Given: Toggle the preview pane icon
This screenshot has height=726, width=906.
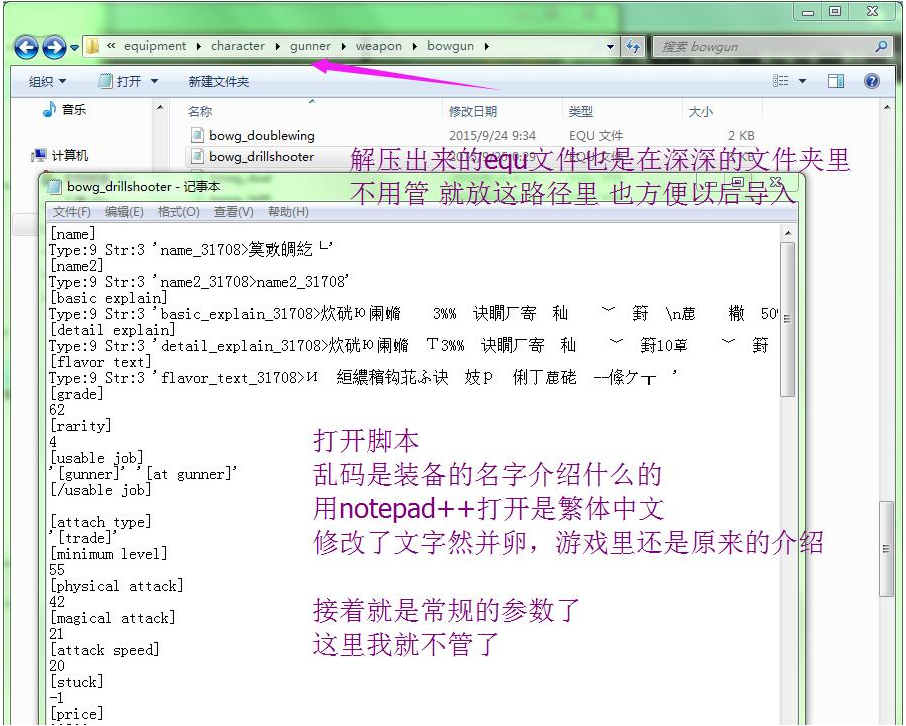Looking at the screenshot, I should (838, 81).
